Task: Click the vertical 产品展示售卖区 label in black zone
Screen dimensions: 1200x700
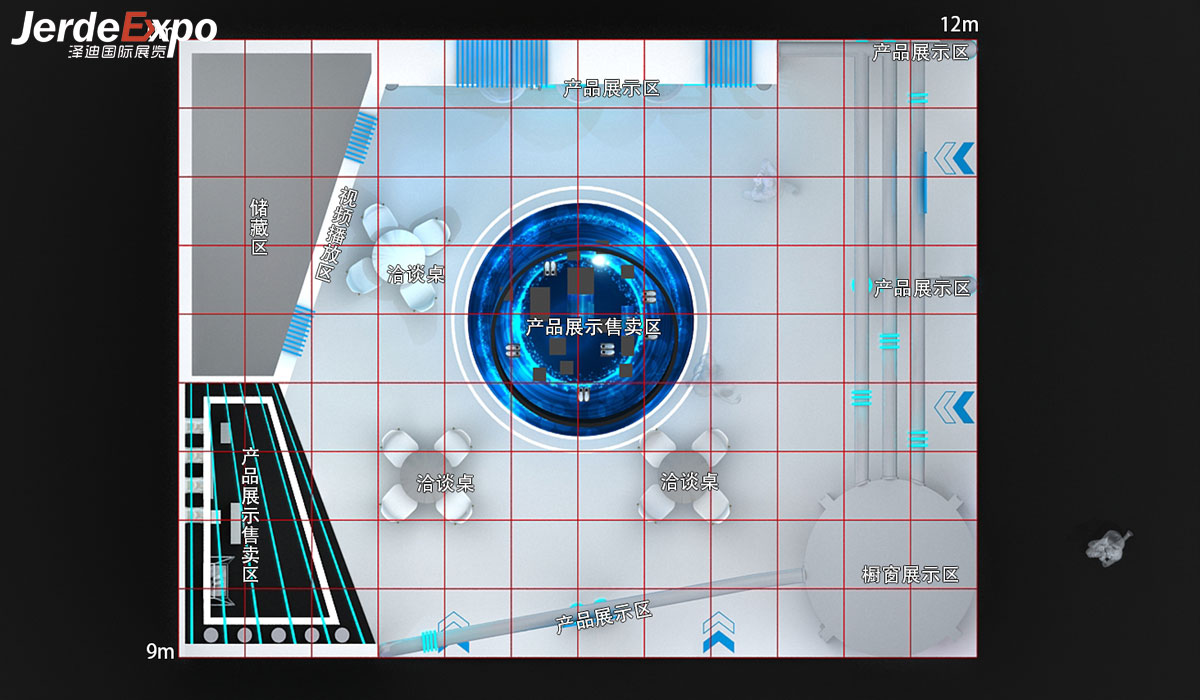Action: click(x=250, y=515)
